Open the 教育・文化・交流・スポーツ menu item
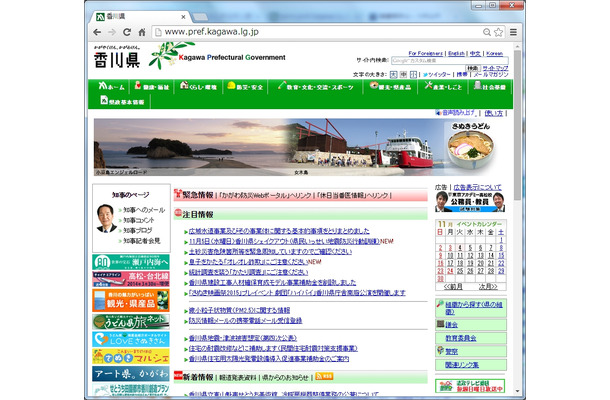Viewport: 610px width, 400px height. (x=316, y=86)
